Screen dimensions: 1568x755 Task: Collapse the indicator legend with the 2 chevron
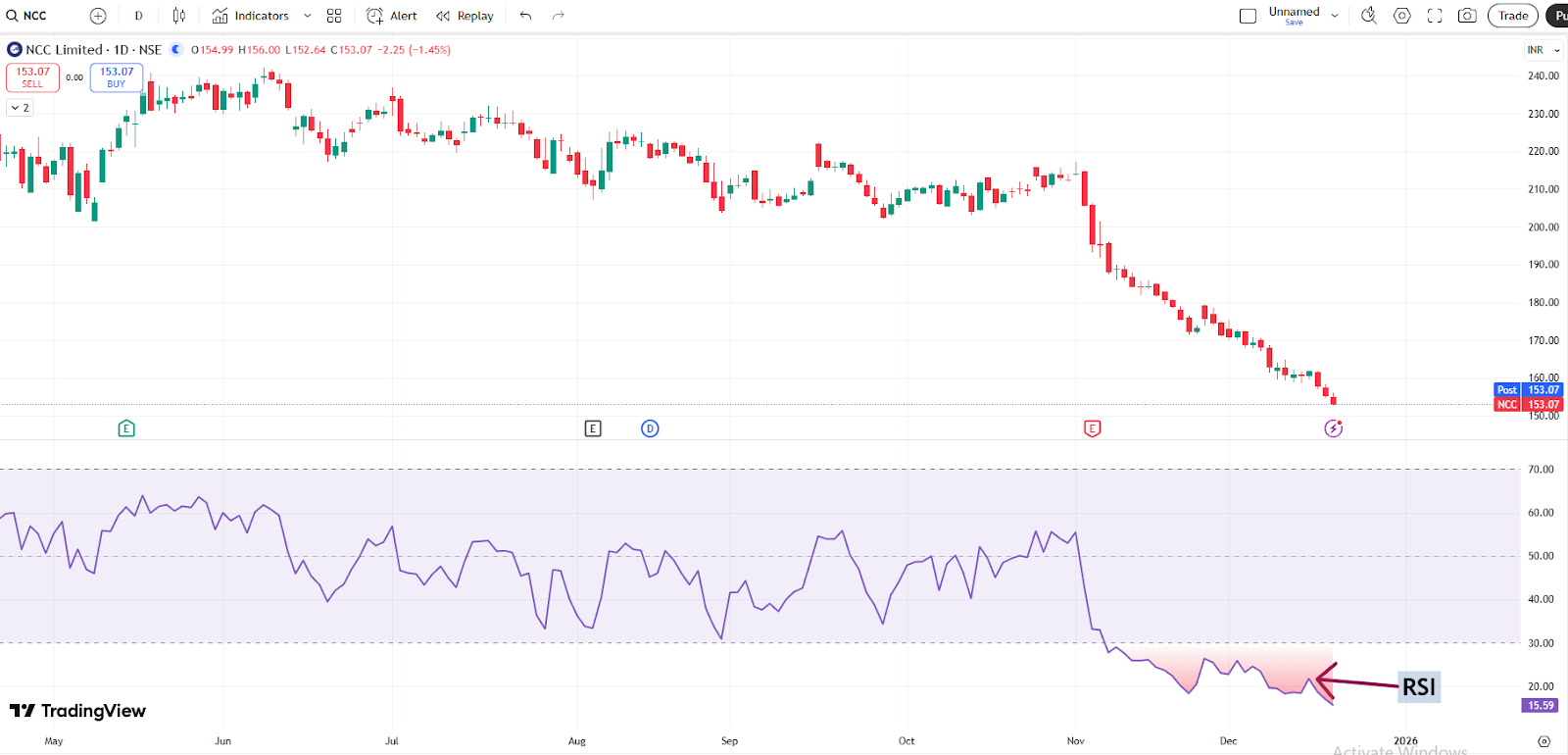[x=20, y=108]
